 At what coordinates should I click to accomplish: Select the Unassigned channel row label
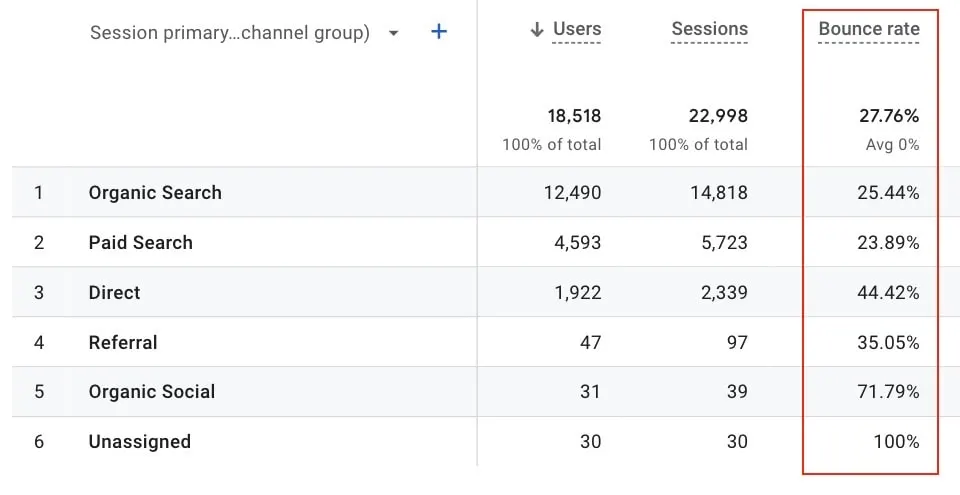click(140, 442)
